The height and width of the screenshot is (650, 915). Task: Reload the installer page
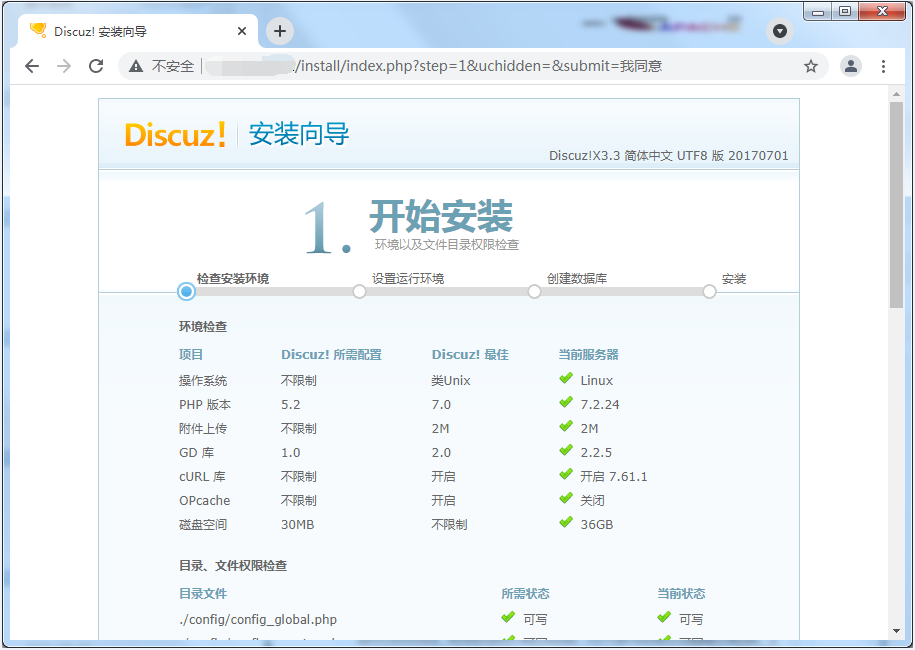point(96,66)
